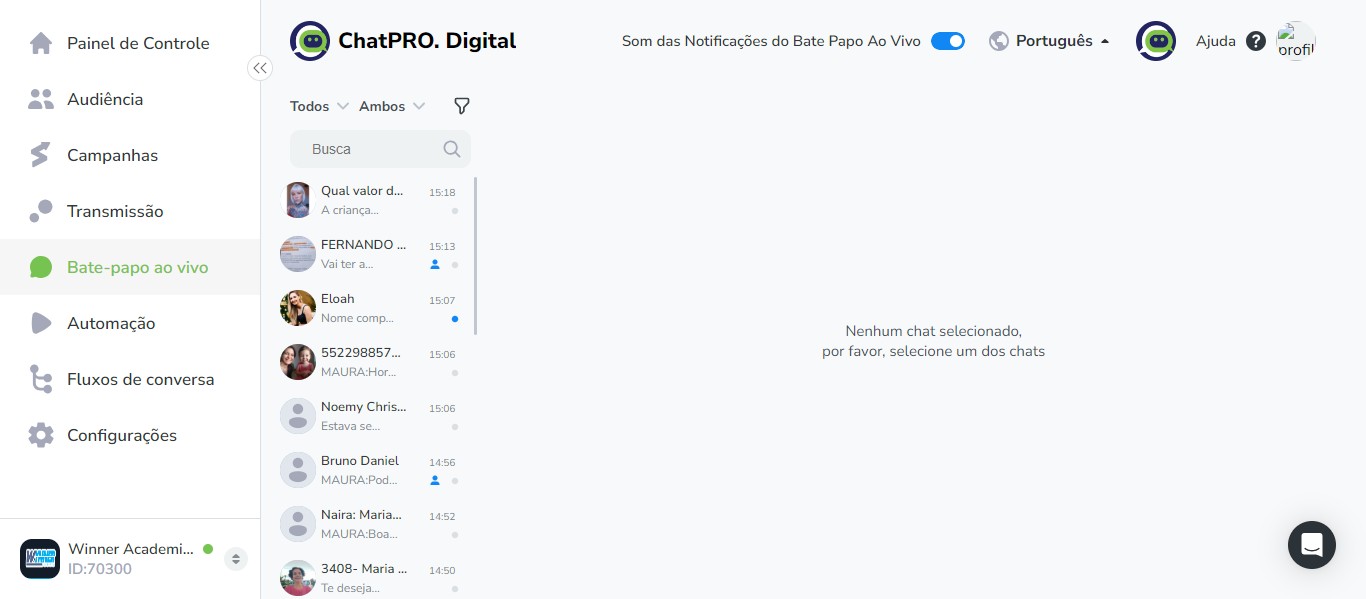Open the Qual valor d... chat
Screen dimensions: 1366x599
tap(368, 200)
